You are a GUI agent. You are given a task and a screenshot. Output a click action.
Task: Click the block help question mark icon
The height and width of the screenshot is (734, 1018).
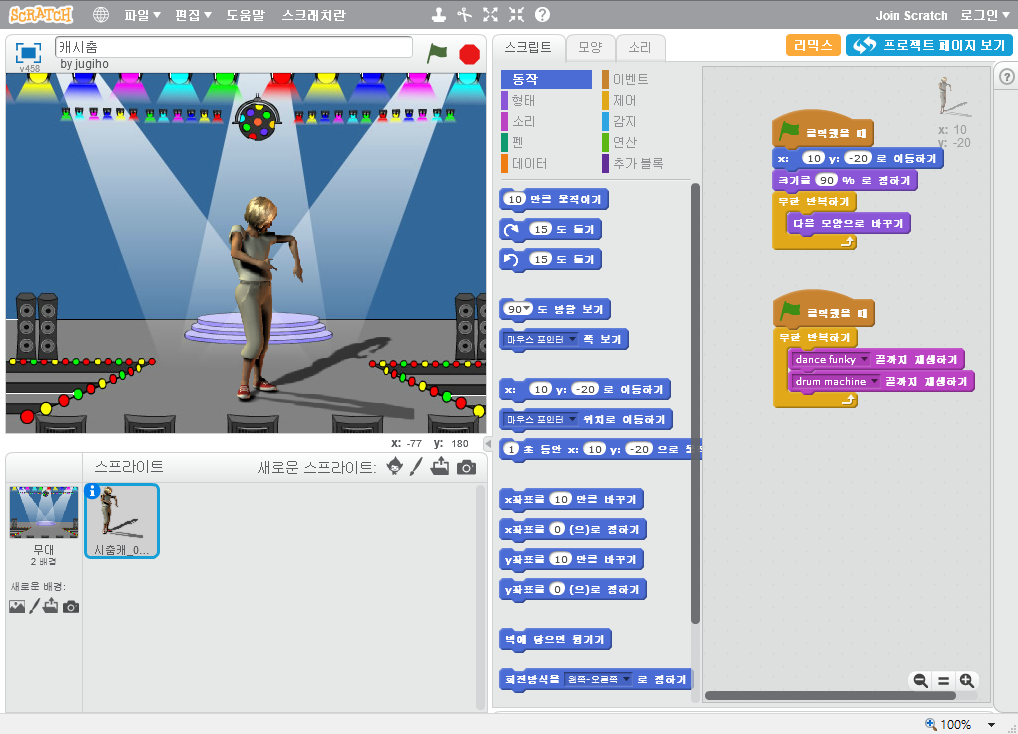[x=542, y=15]
